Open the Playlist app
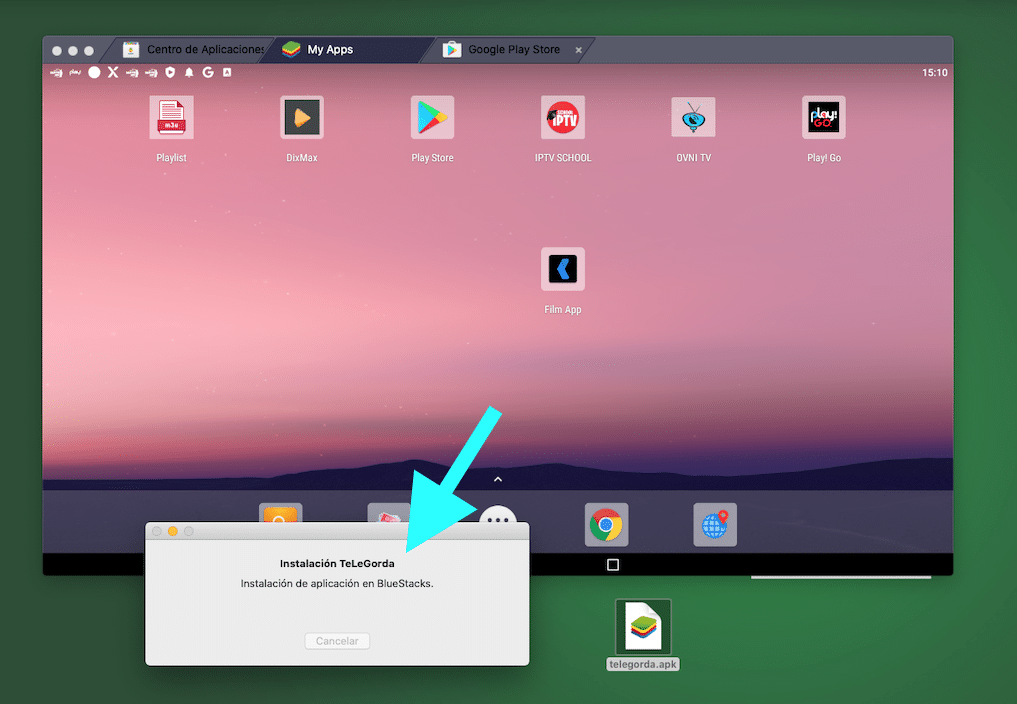This screenshot has height=704, width=1017. point(171,116)
